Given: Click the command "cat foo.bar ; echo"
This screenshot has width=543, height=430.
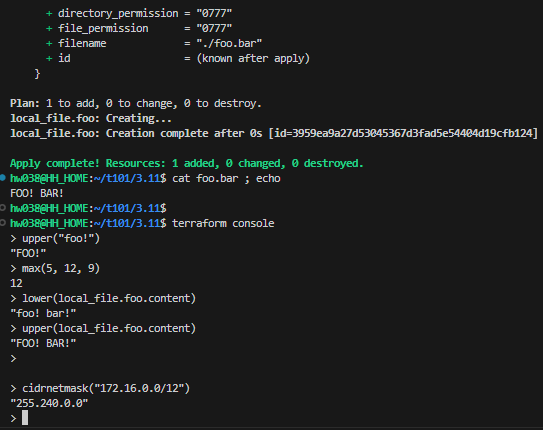Looking at the screenshot, I should coord(226,178).
